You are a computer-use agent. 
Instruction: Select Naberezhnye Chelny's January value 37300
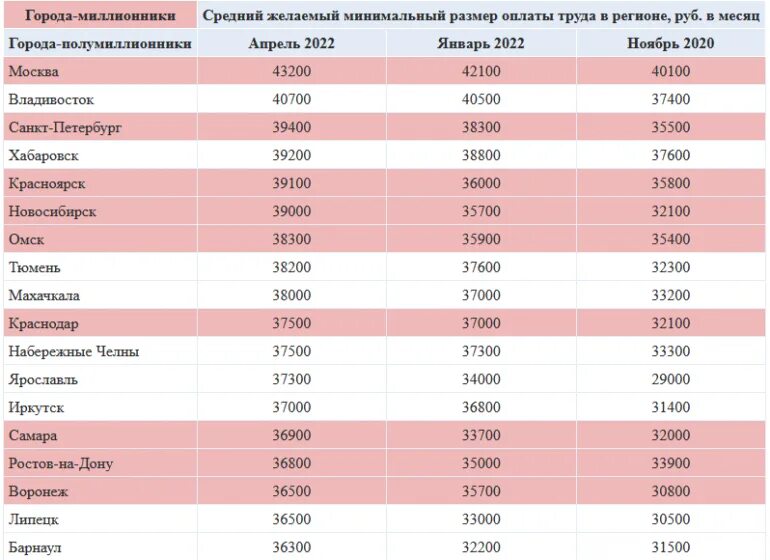point(481,351)
